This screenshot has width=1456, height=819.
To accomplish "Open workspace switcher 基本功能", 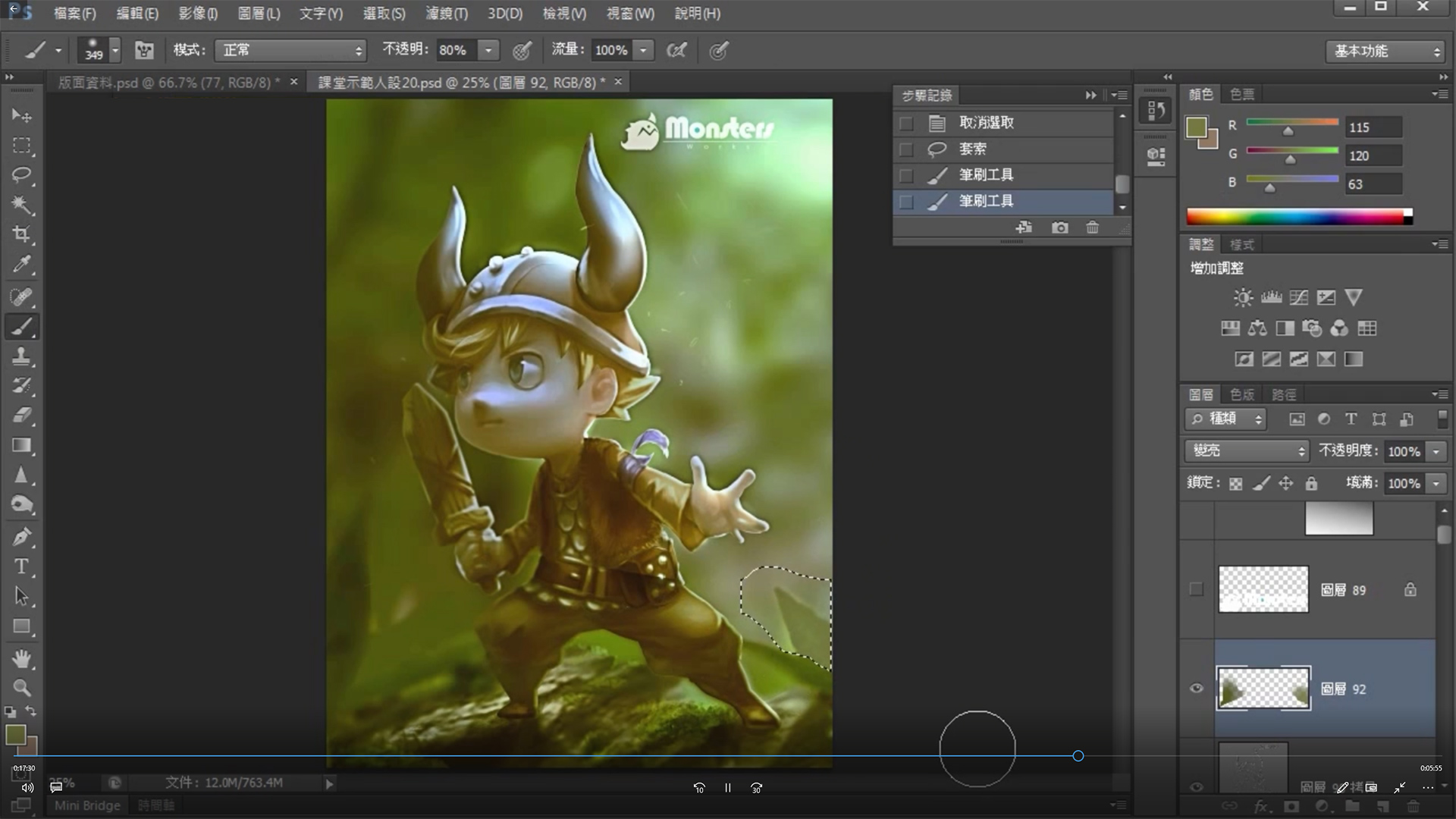I will [1385, 51].
